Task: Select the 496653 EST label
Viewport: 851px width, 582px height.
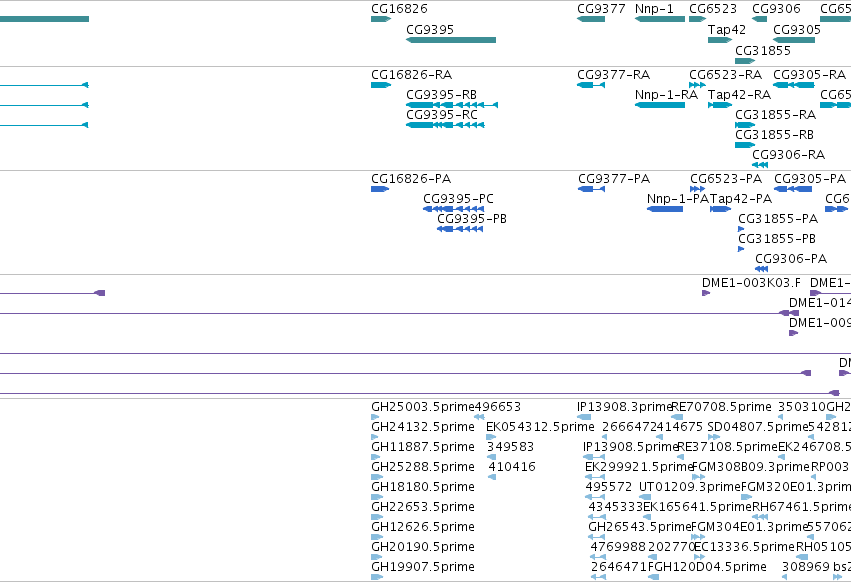Action: pyautogui.click(x=498, y=407)
